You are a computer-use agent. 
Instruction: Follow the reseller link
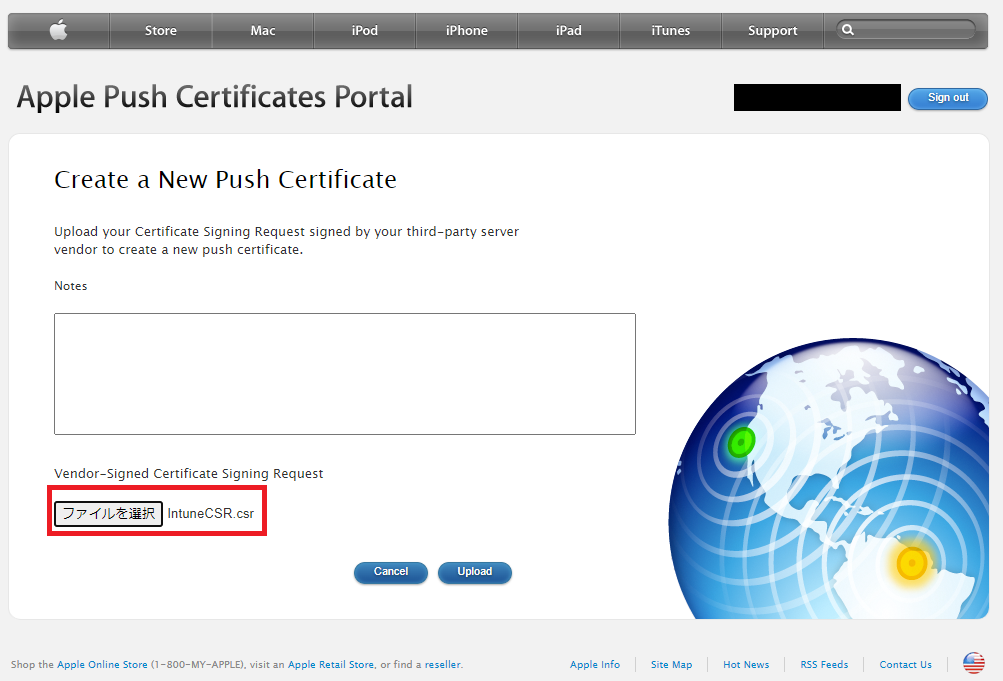click(443, 664)
